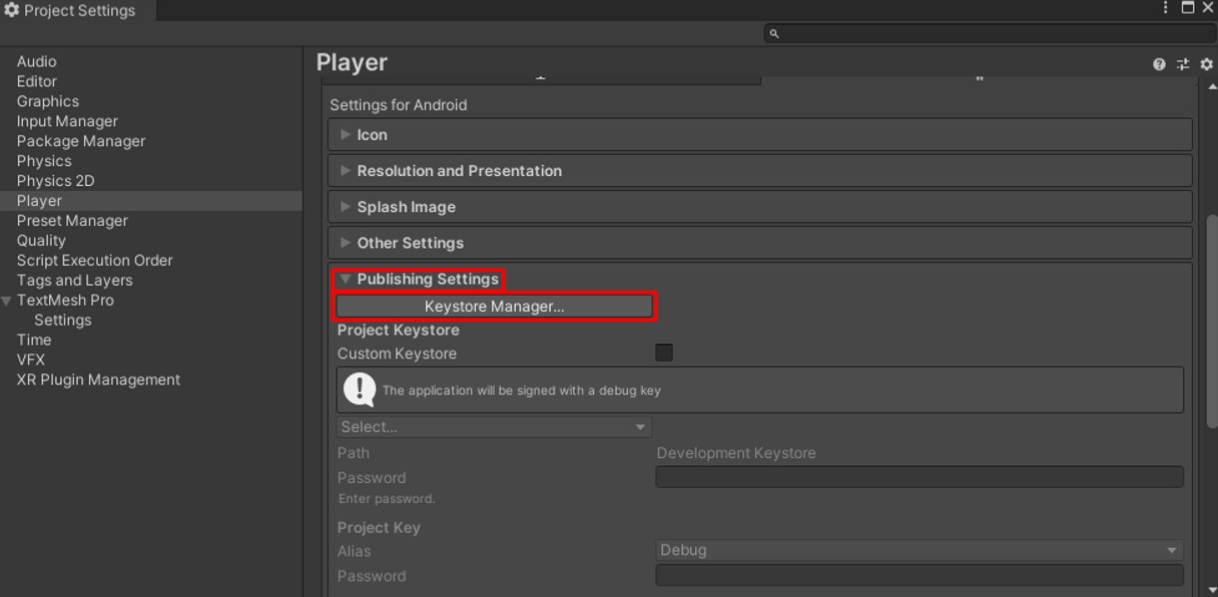Open the Player settings gear menu
The width and height of the screenshot is (1218, 597).
point(1206,64)
